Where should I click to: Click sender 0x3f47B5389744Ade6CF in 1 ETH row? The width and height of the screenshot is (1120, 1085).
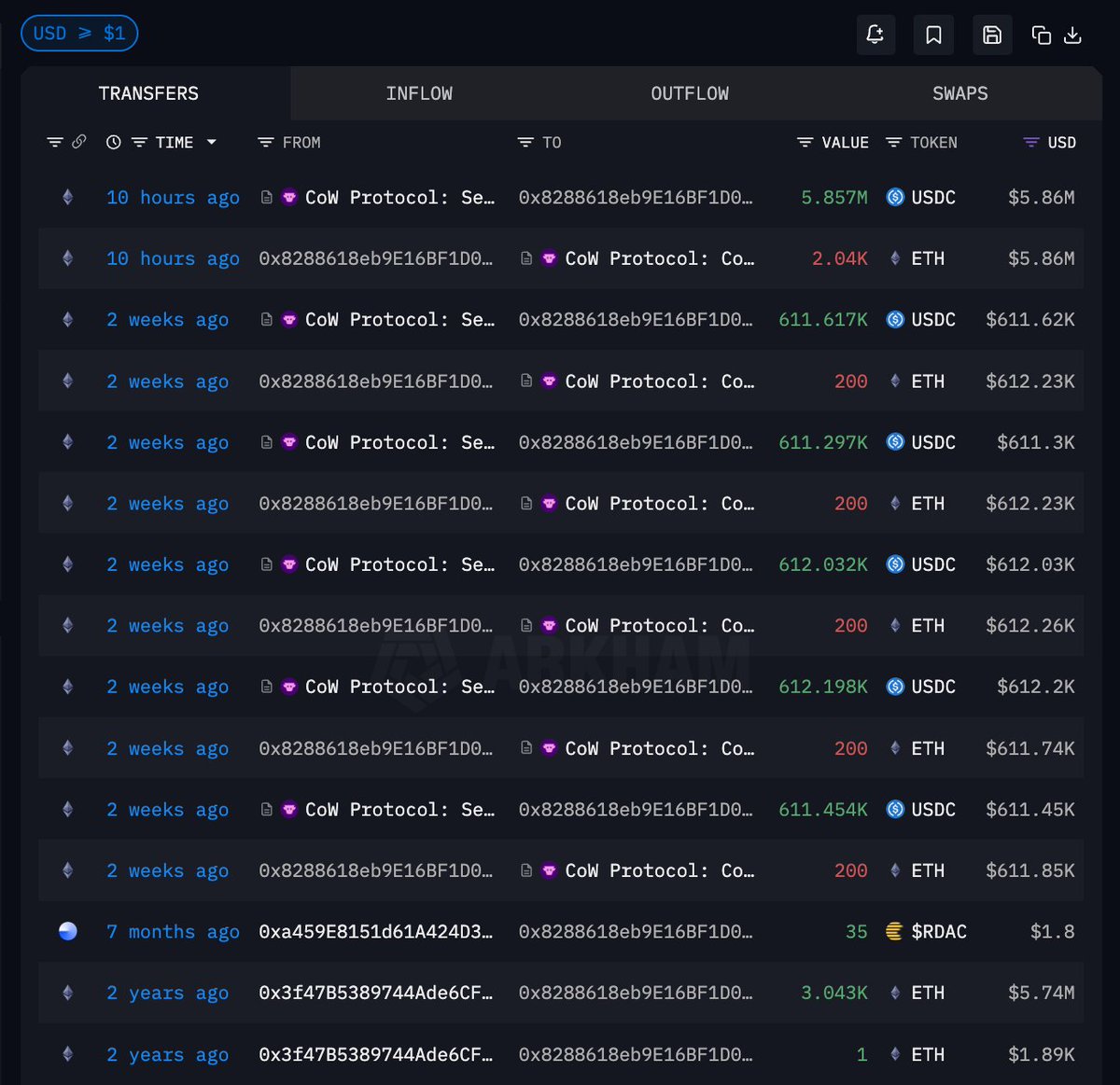(x=375, y=1054)
